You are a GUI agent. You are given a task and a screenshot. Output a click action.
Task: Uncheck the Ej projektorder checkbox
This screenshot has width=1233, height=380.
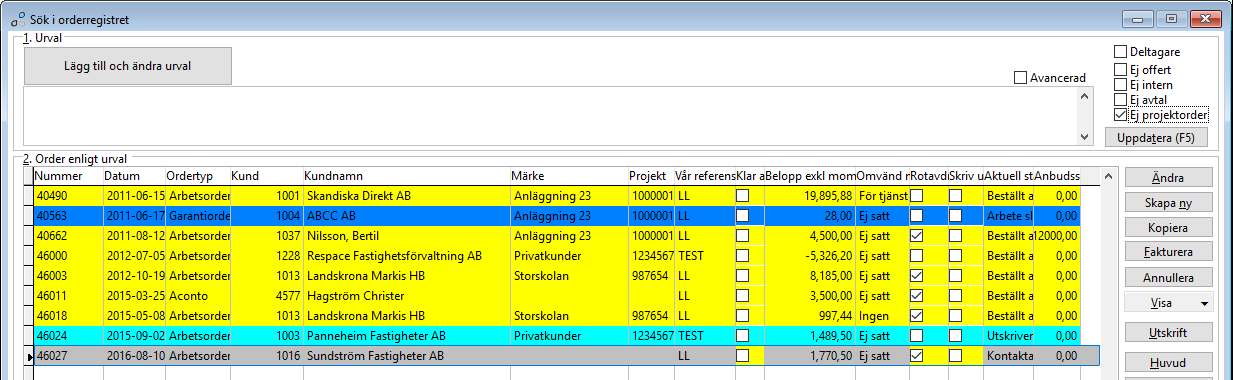point(1120,114)
